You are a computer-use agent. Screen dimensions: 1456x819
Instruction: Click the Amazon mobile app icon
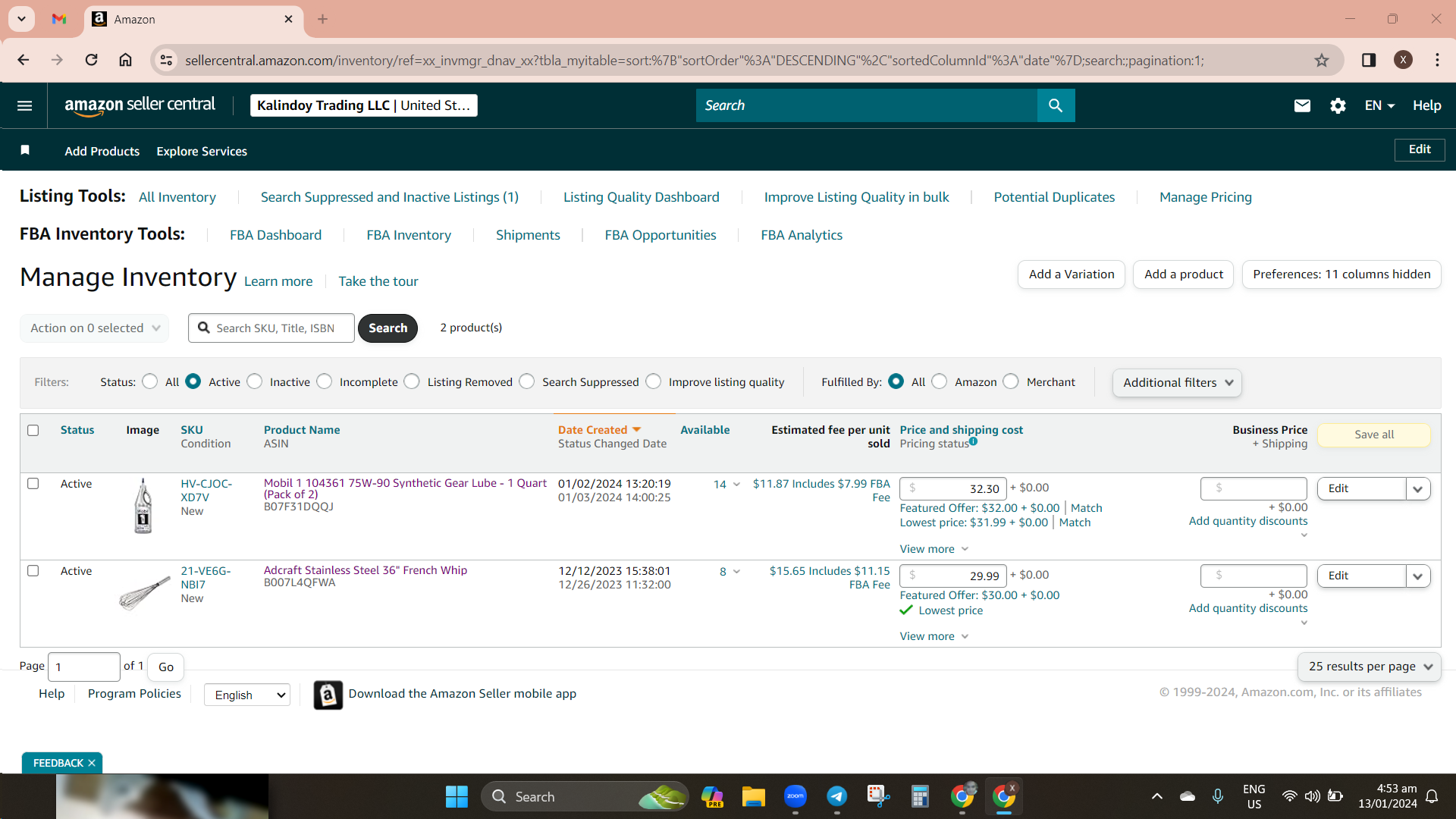click(x=328, y=695)
